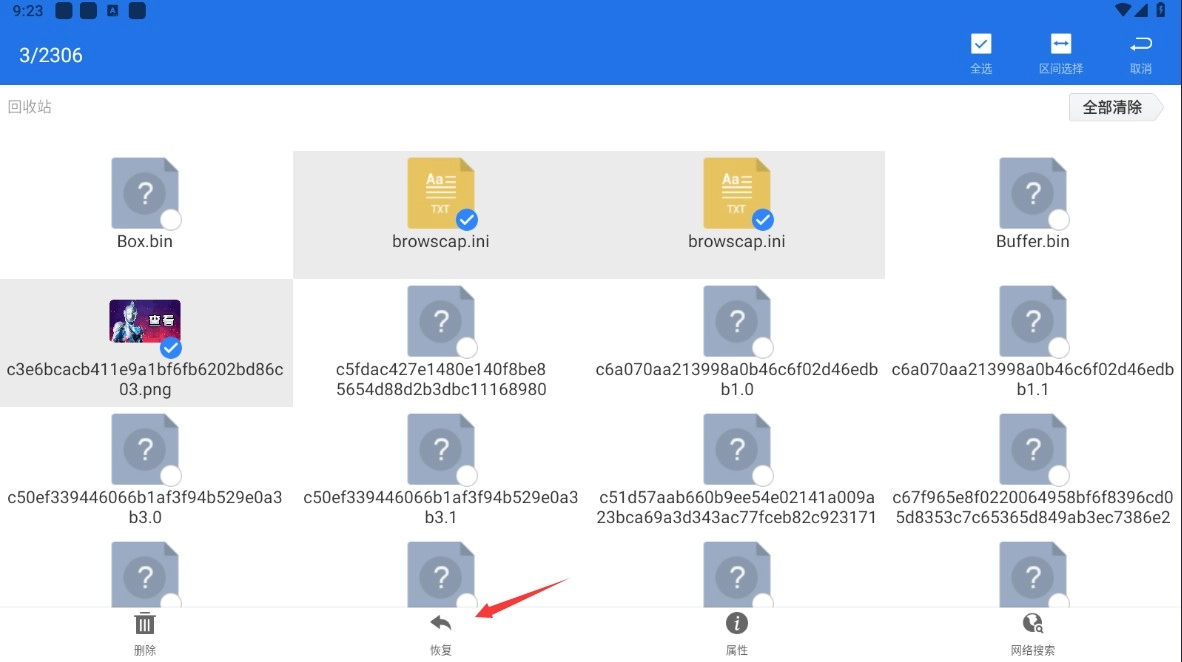Uncheck the c3e6bcacb411e9 PNG image
1182x662 pixels.
click(x=170, y=347)
